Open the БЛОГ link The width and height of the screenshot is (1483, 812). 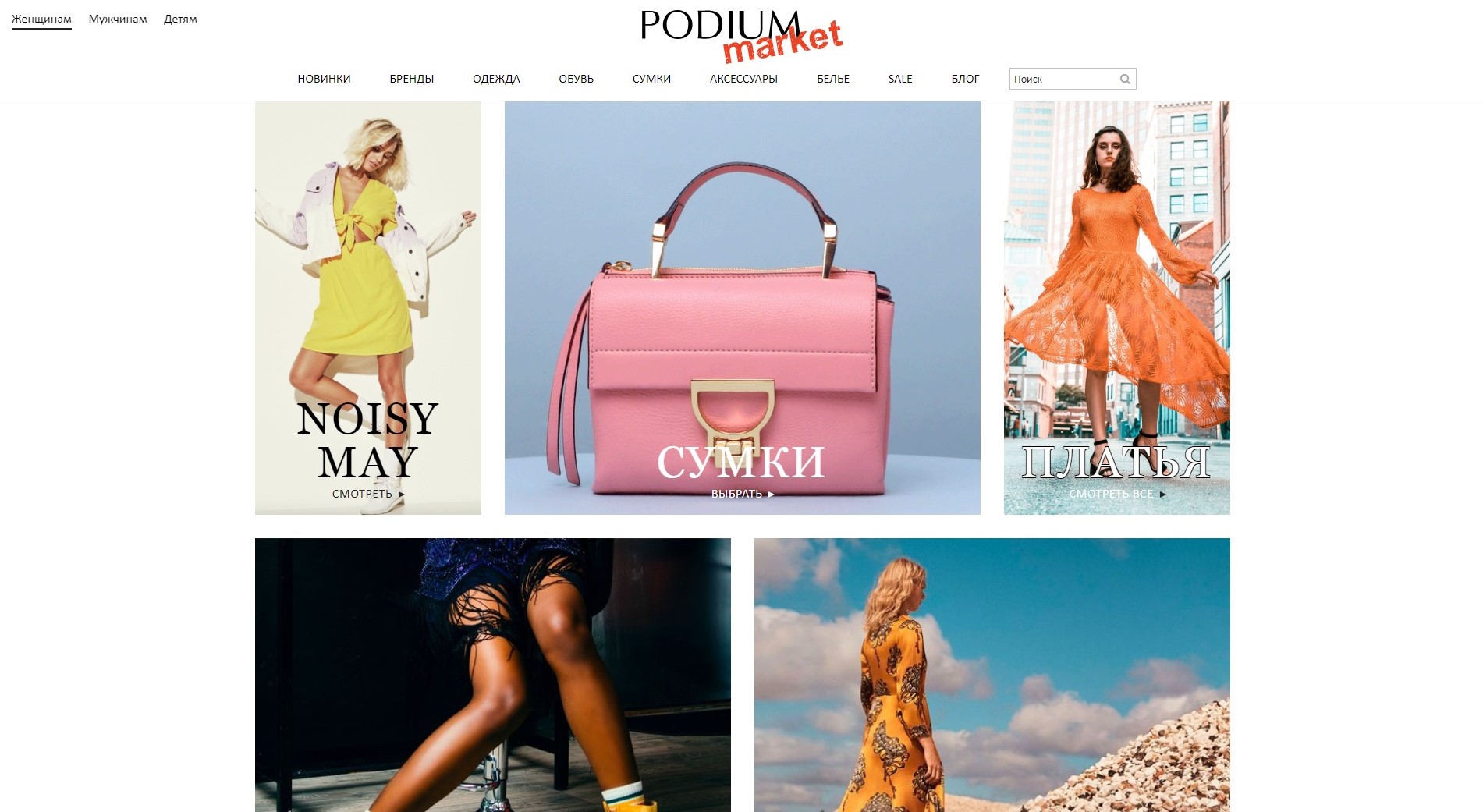tap(965, 79)
